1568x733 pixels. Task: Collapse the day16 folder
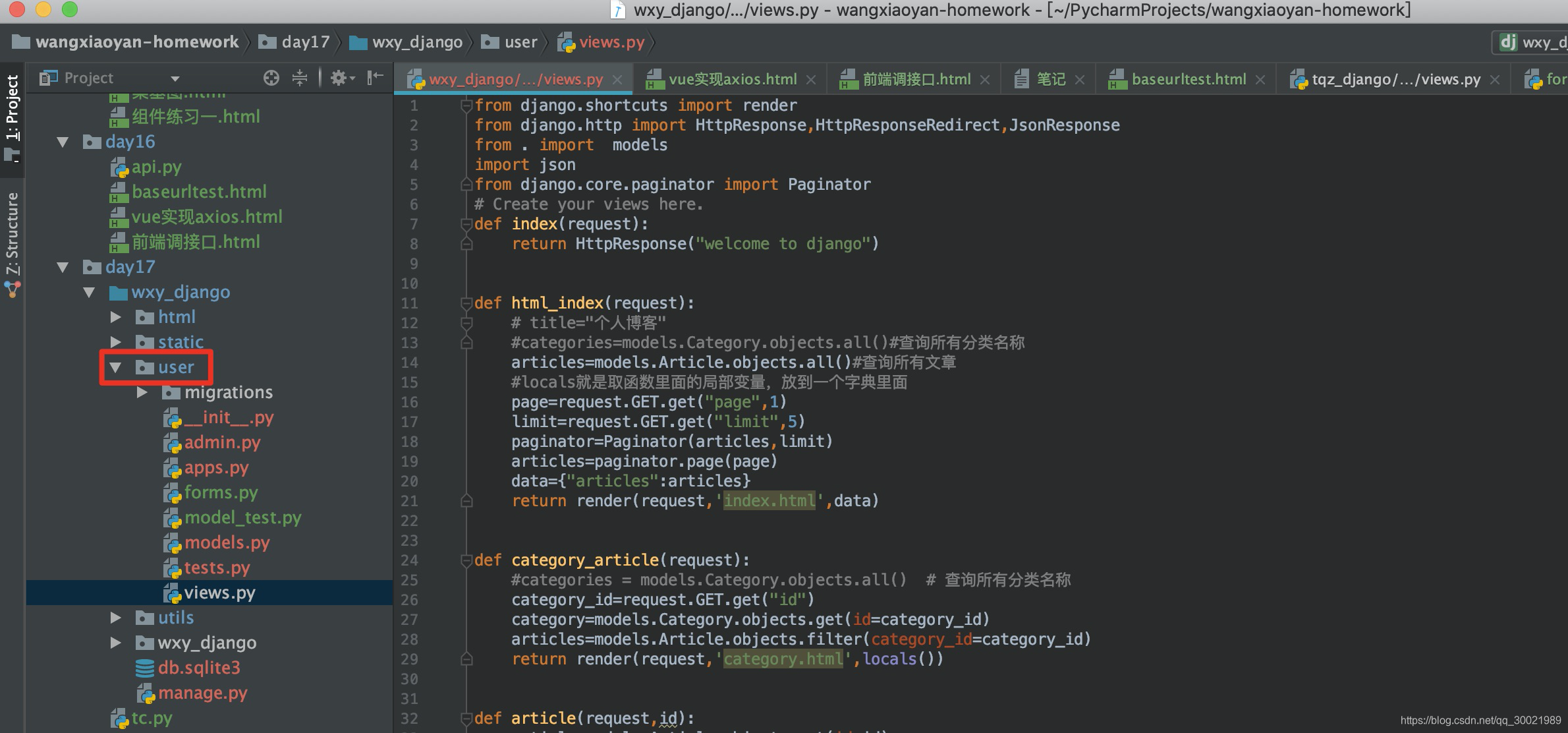click(x=63, y=142)
